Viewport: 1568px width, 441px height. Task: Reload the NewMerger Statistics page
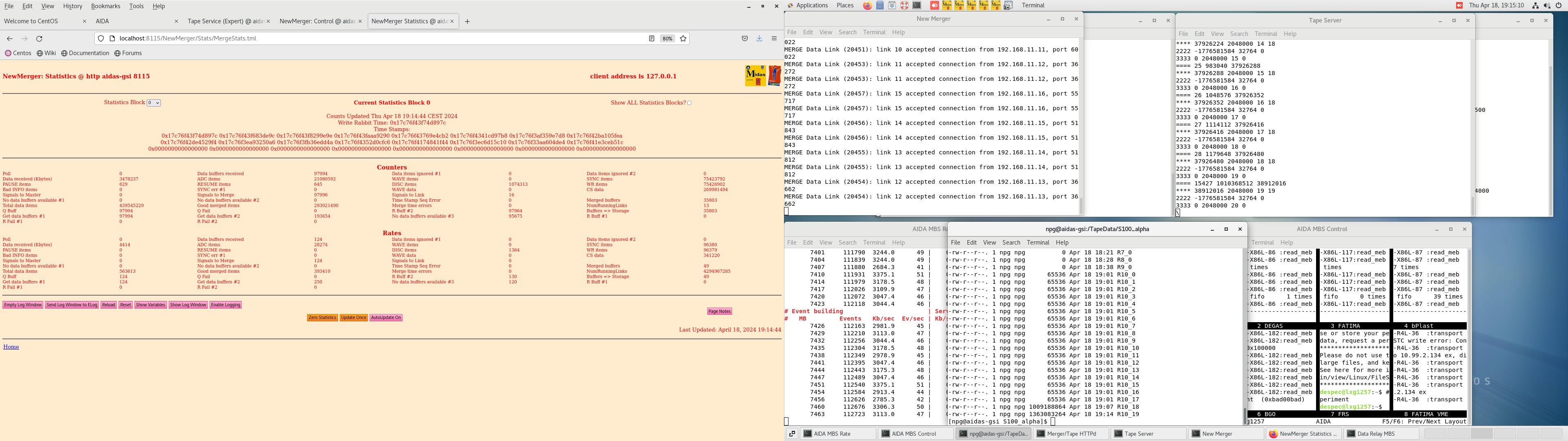point(40,38)
